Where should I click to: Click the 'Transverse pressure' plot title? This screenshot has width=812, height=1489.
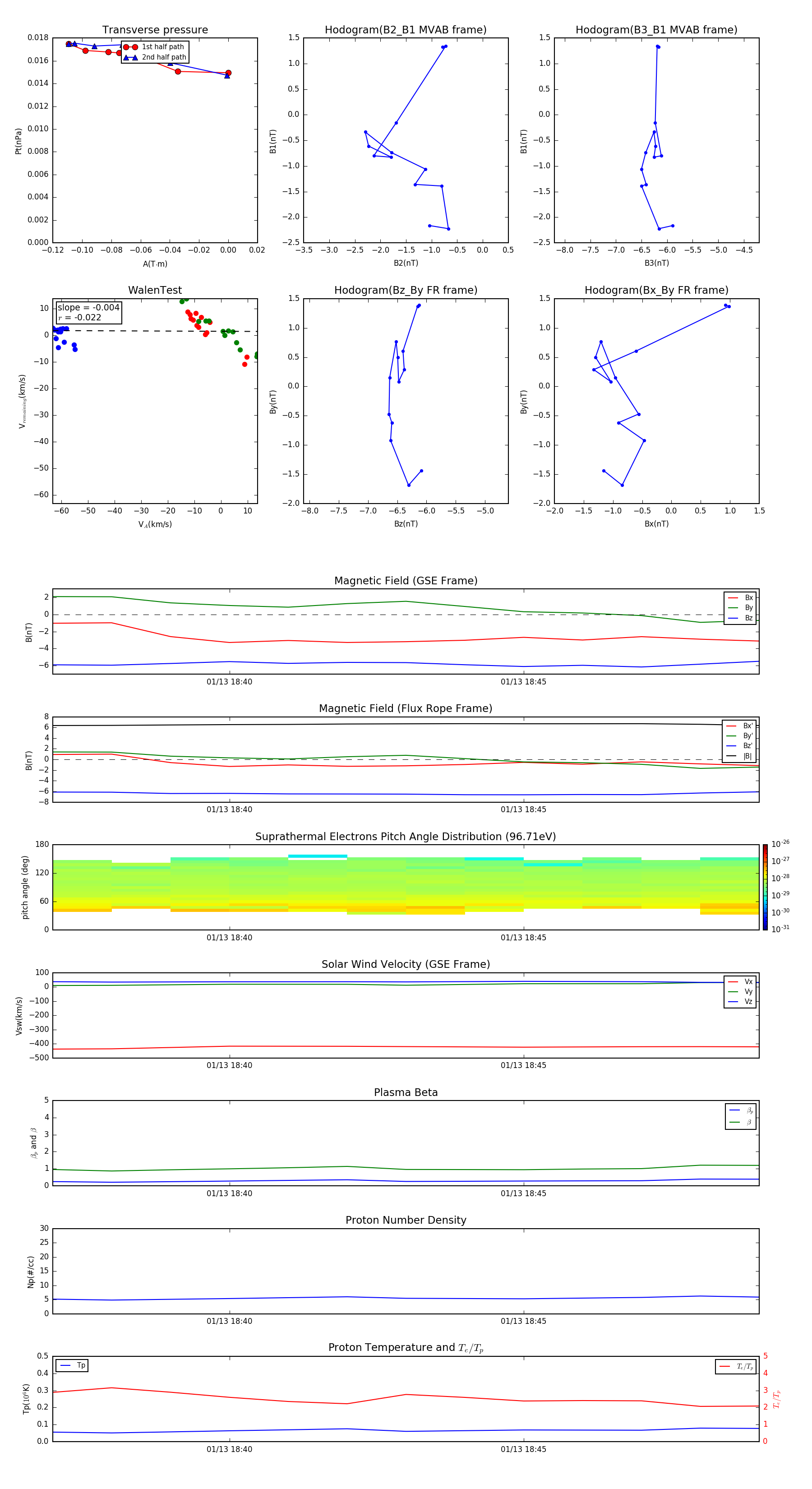[155, 30]
